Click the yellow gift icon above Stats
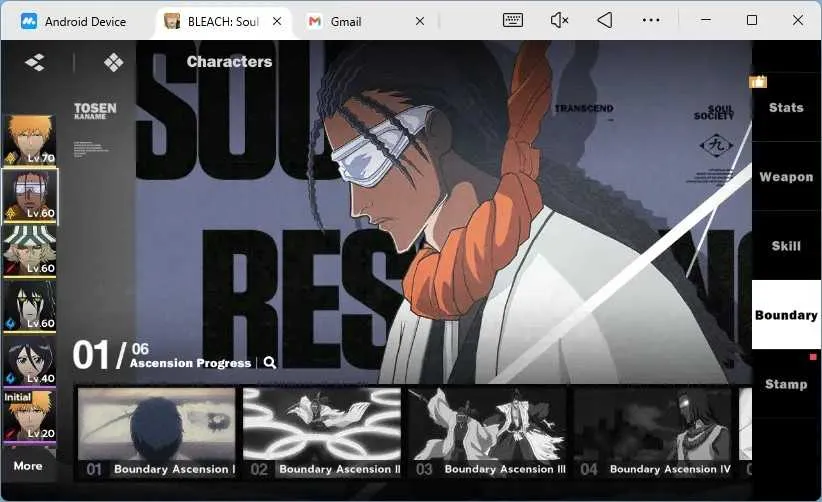 [758, 81]
